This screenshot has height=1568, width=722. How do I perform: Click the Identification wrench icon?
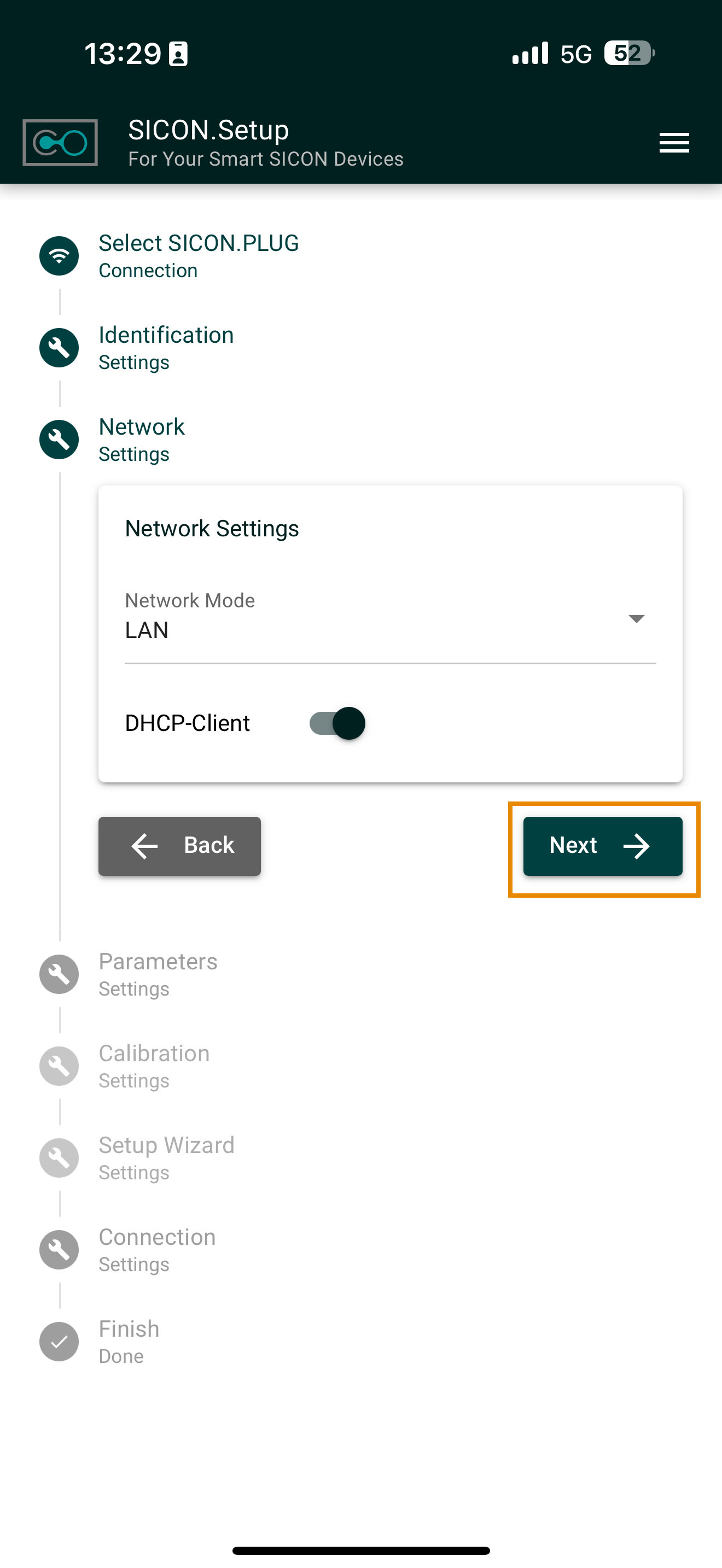click(x=59, y=348)
